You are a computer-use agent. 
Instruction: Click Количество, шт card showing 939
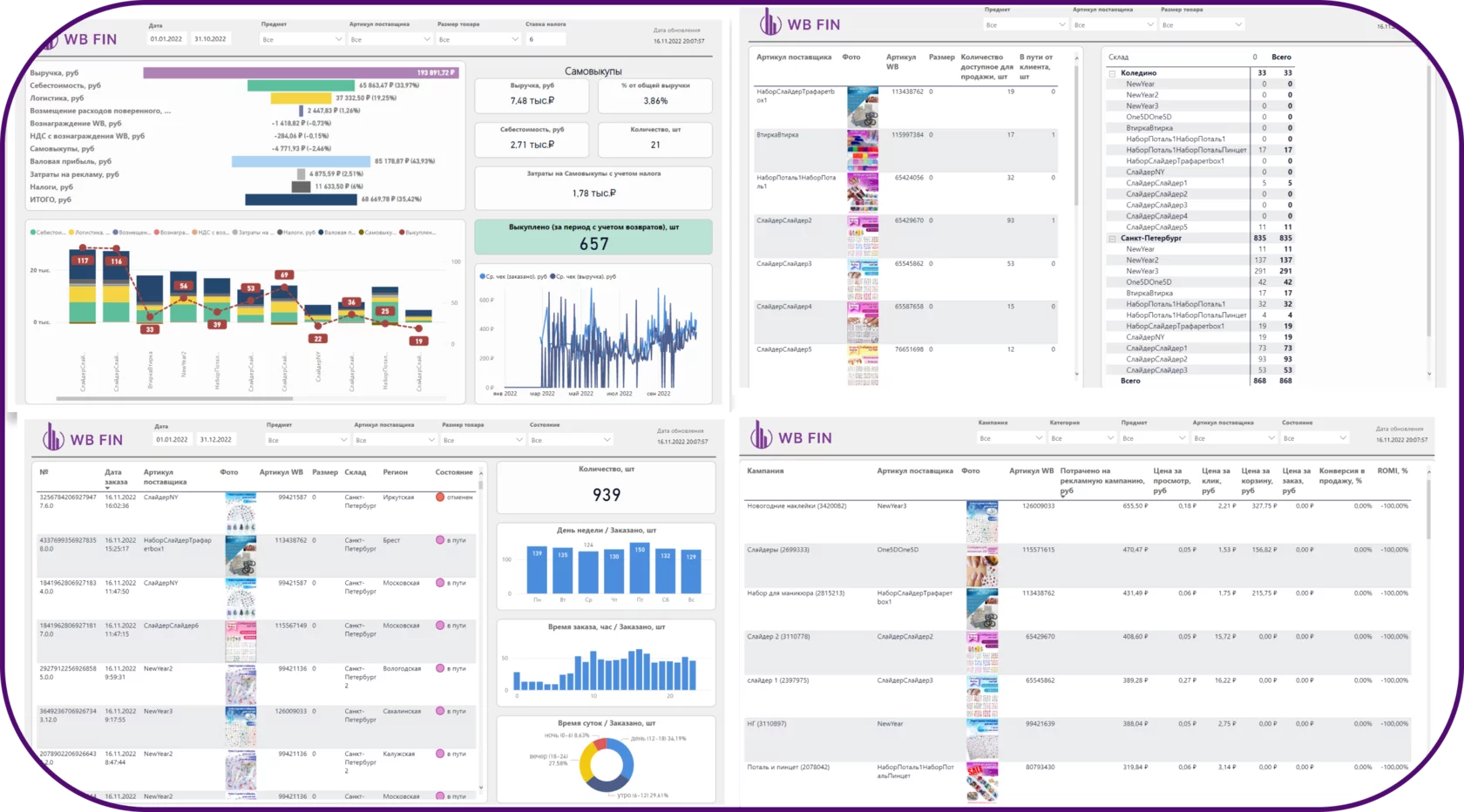(x=607, y=487)
